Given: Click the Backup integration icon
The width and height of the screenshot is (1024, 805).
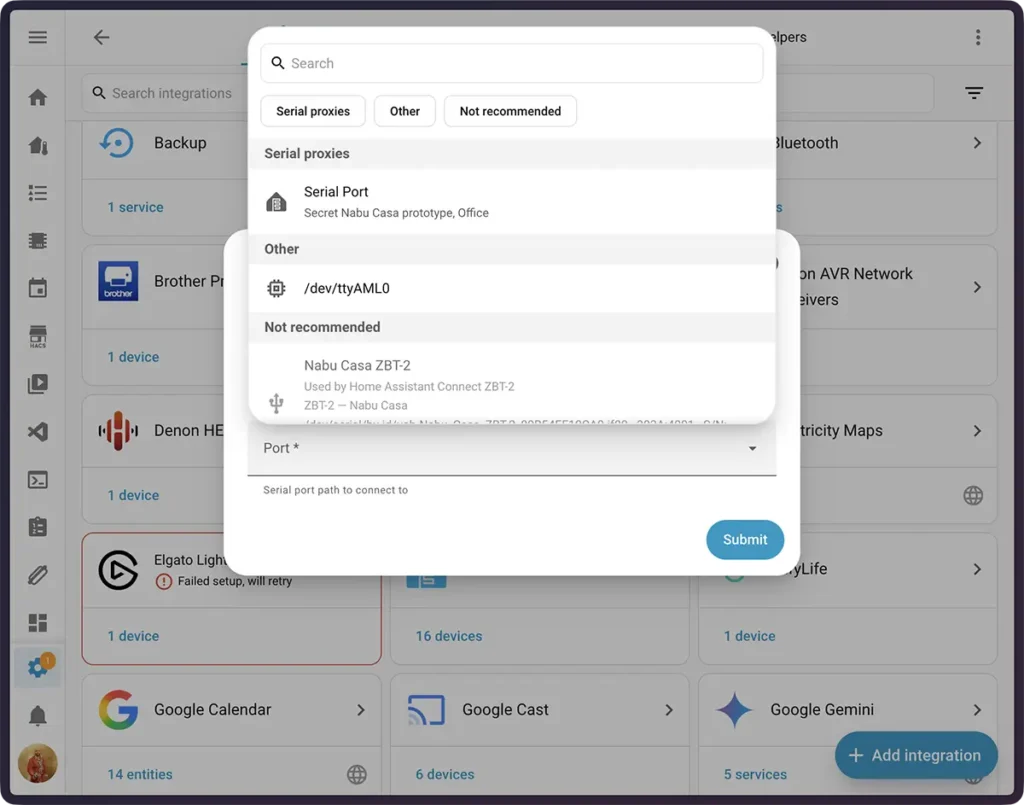Looking at the screenshot, I should point(117,143).
